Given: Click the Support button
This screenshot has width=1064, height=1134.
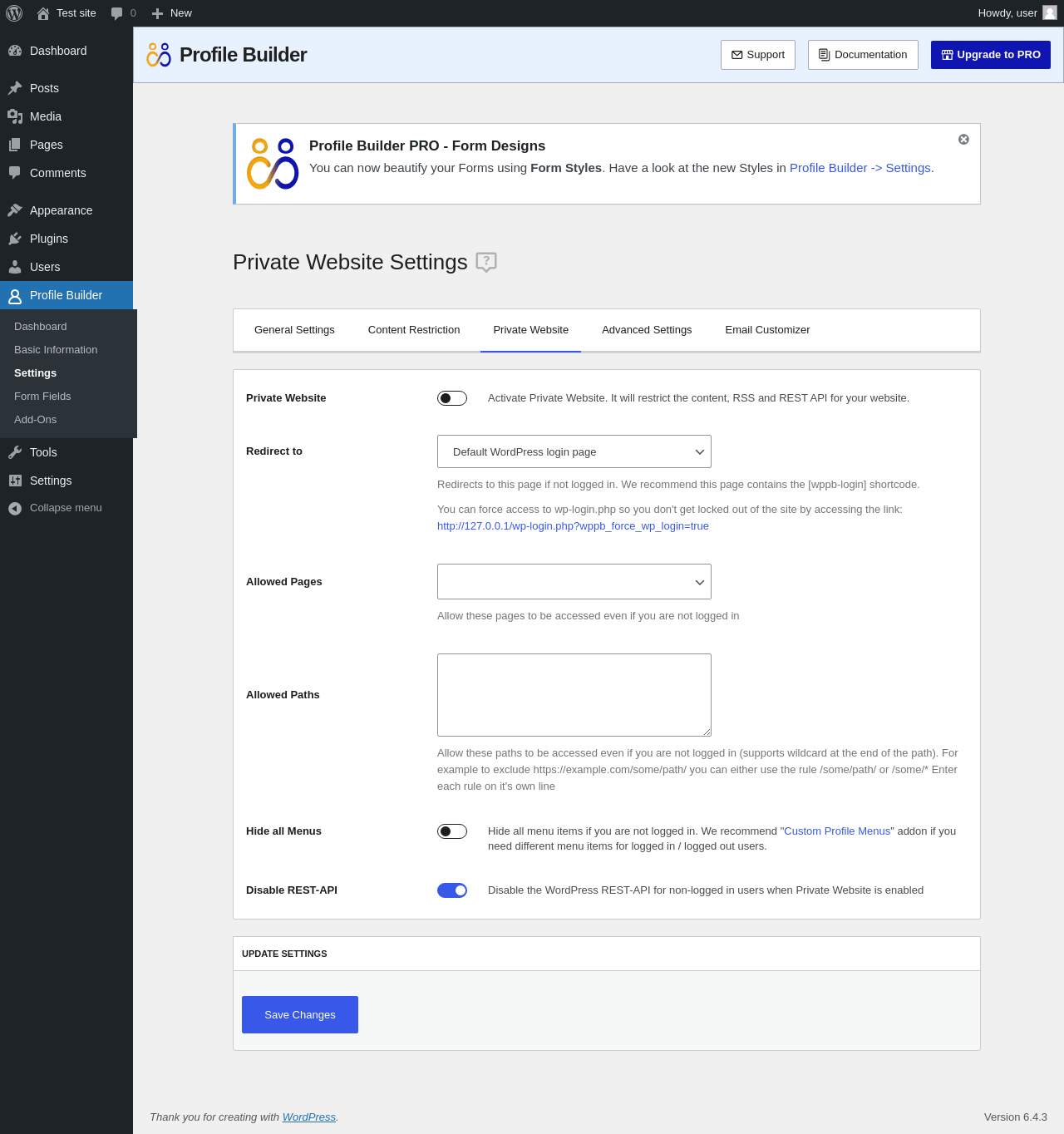Looking at the screenshot, I should (x=758, y=55).
